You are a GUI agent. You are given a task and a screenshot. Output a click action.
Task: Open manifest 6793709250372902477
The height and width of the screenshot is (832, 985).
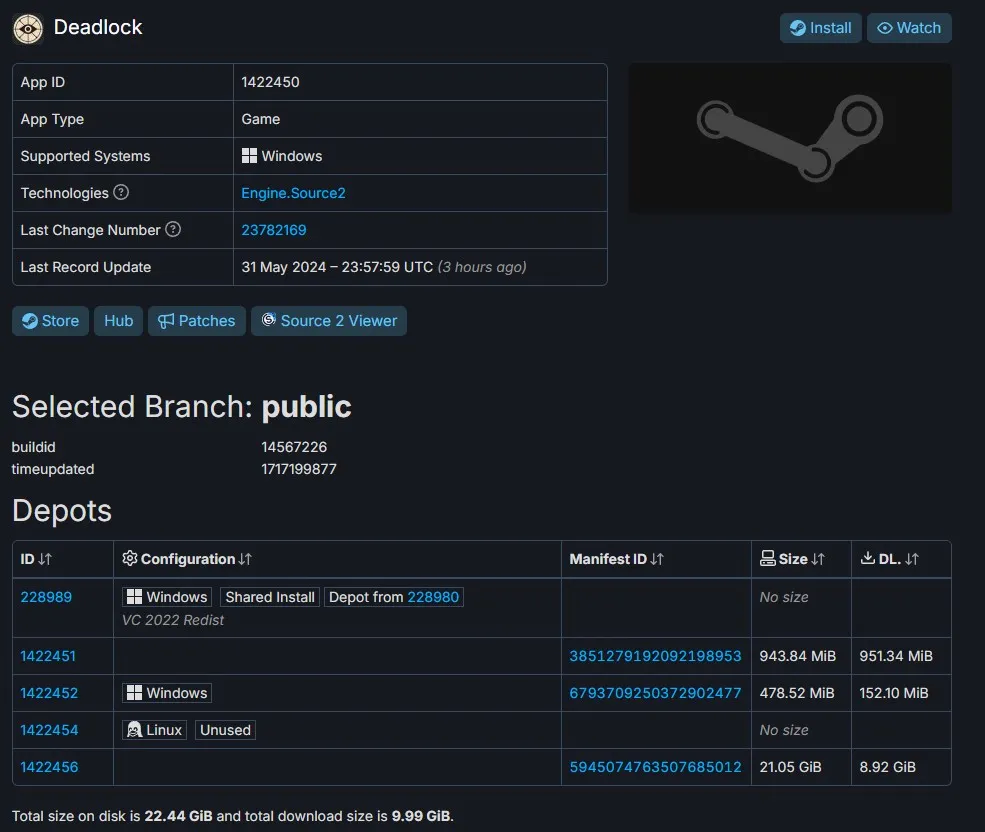click(x=655, y=693)
